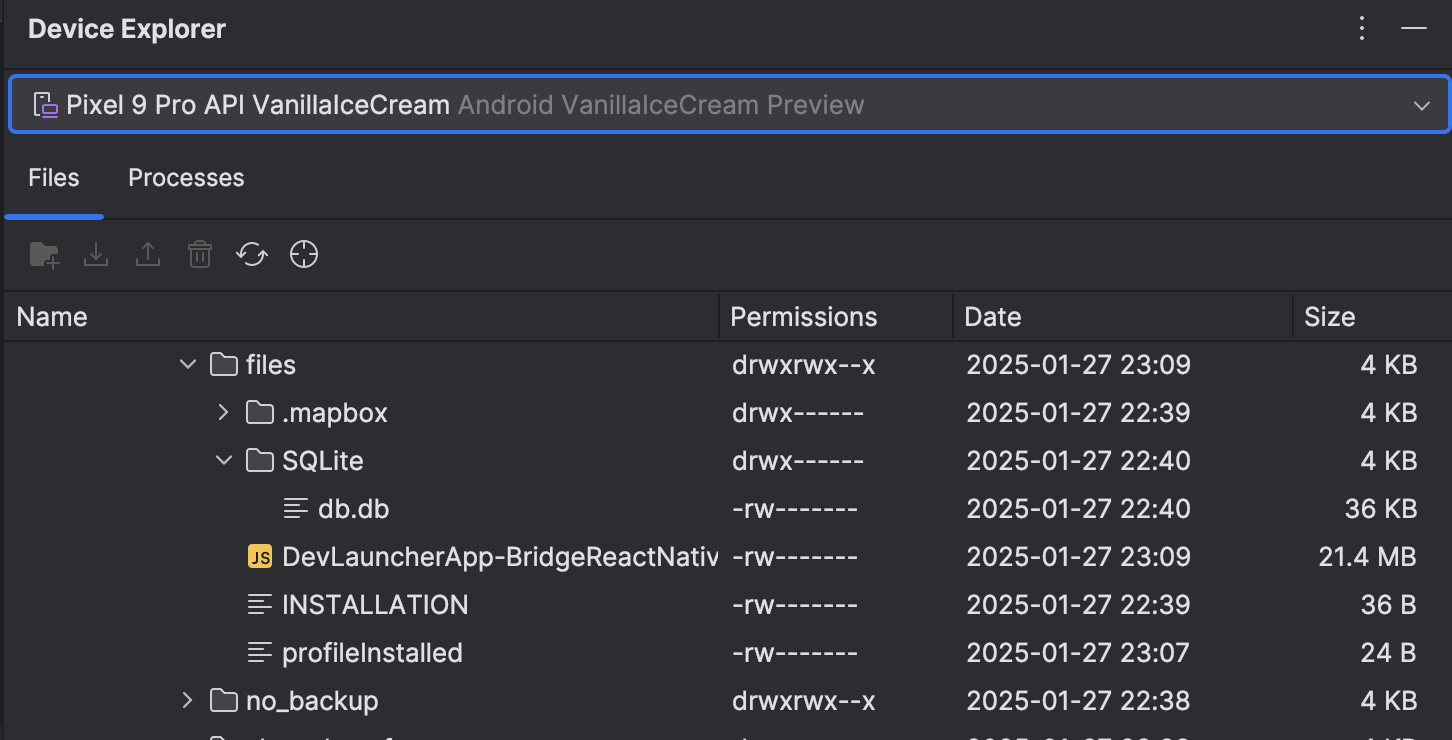This screenshot has height=740, width=1452.
Task: Select the db.db file
Action: [x=353, y=509]
